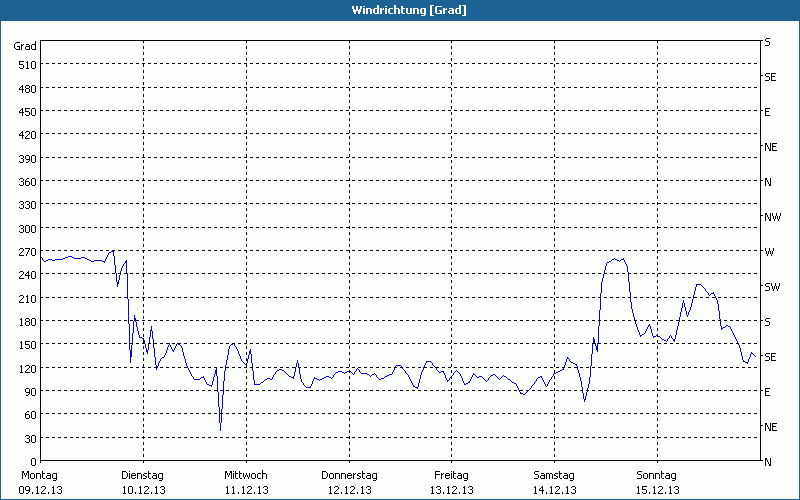Select the 'Sonntag' day label
Screen dimensions: 800x500
tap(657, 476)
